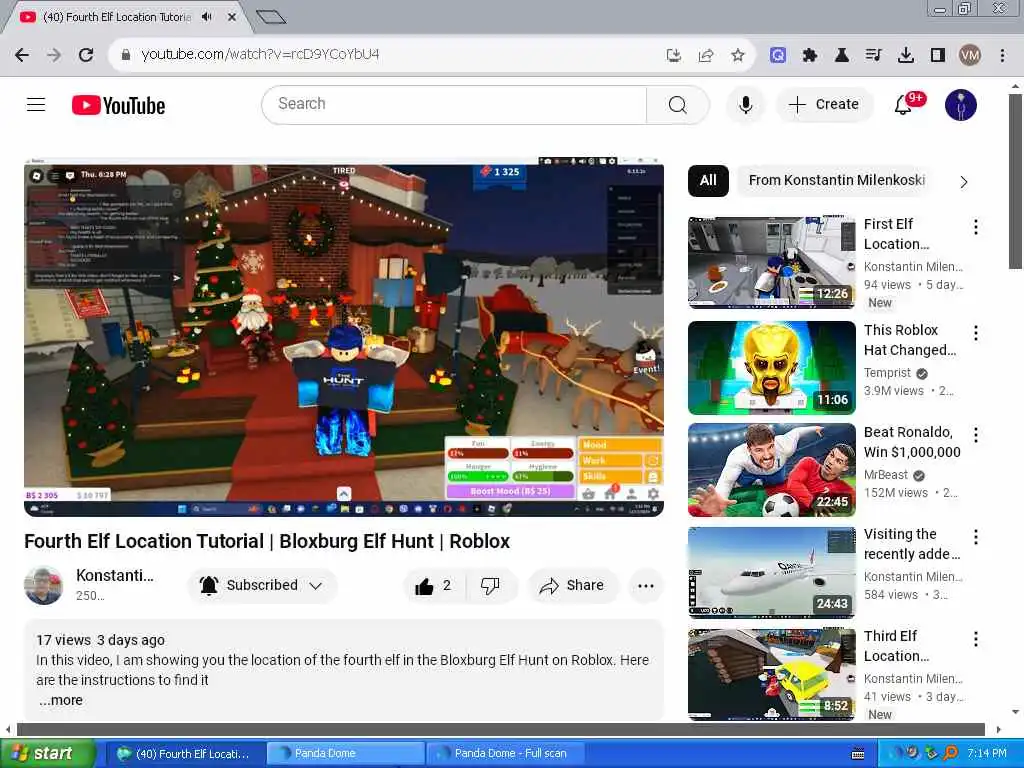Select the All filter chip

click(x=709, y=180)
